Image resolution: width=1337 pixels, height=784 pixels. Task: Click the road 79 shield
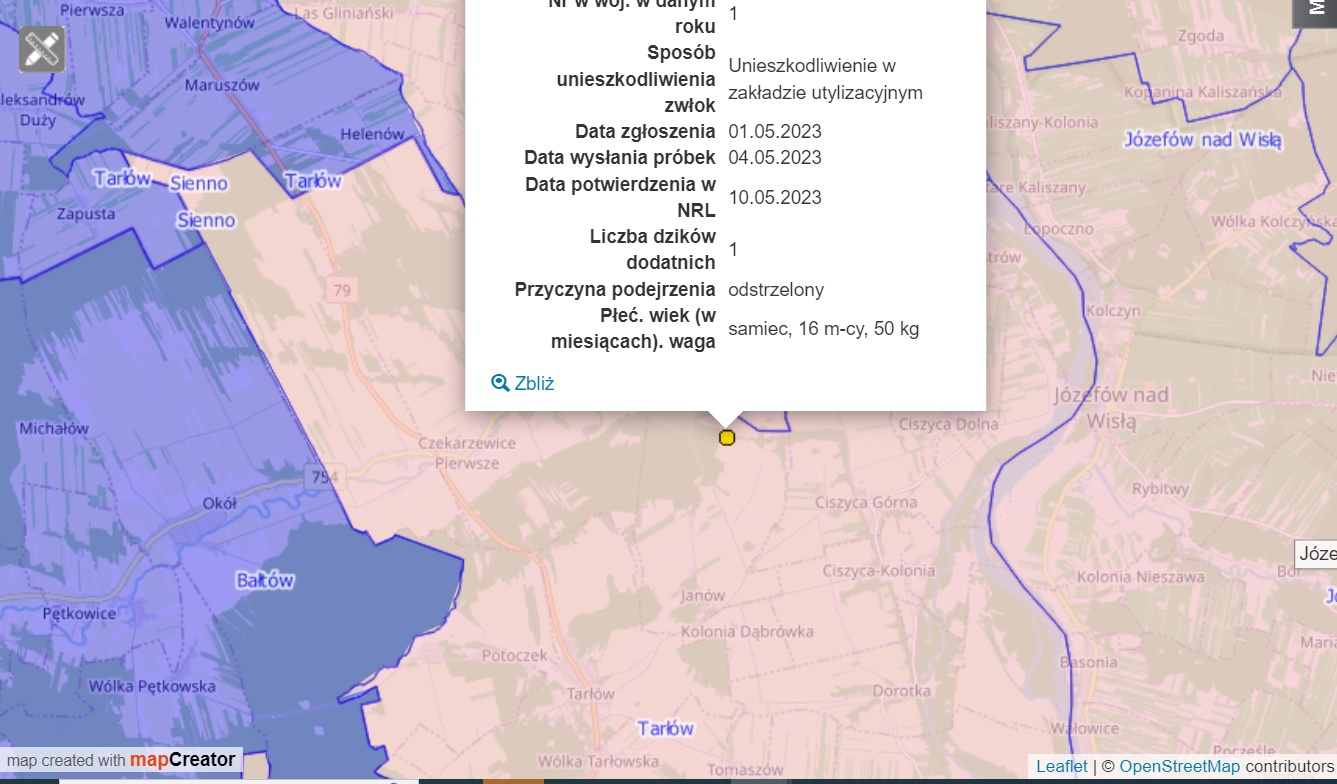pos(343,290)
